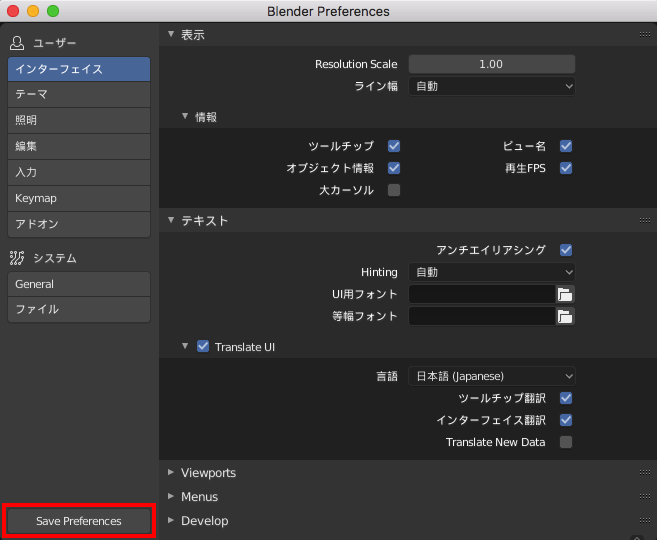Switch to the 入力 tab
The image size is (657, 540).
[79, 173]
